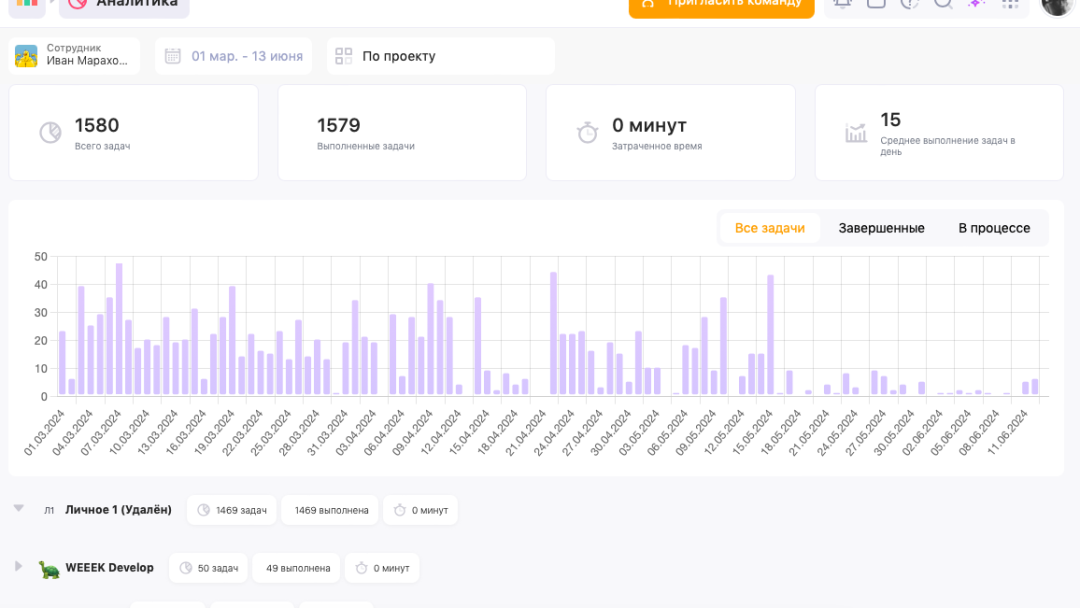Open the apps grid icon
Viewport: 1080px width, 608px height.
[x=1010, y=4]
